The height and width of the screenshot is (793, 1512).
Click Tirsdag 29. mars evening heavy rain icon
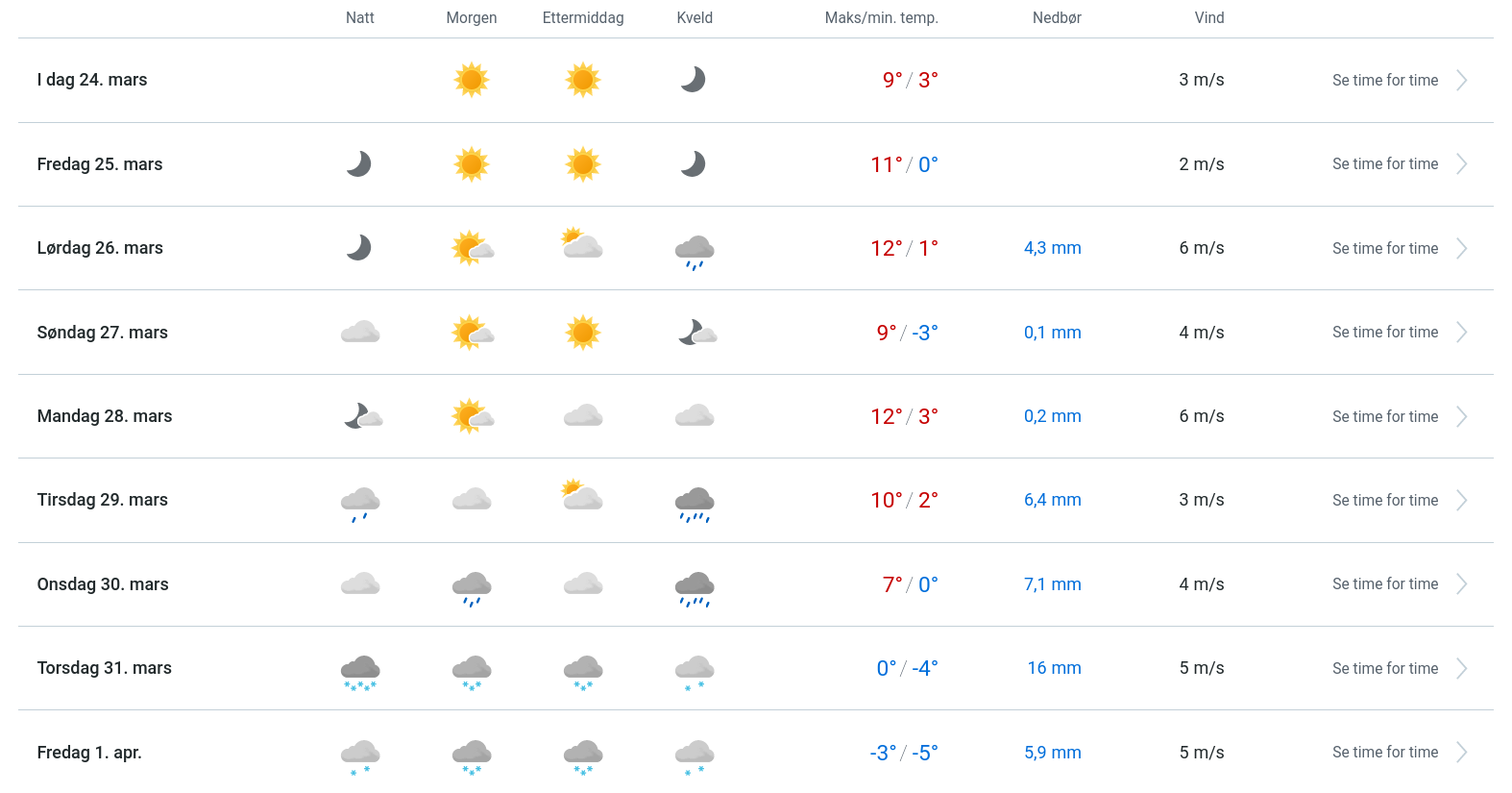pyautogui.click(x=695, y=503)
